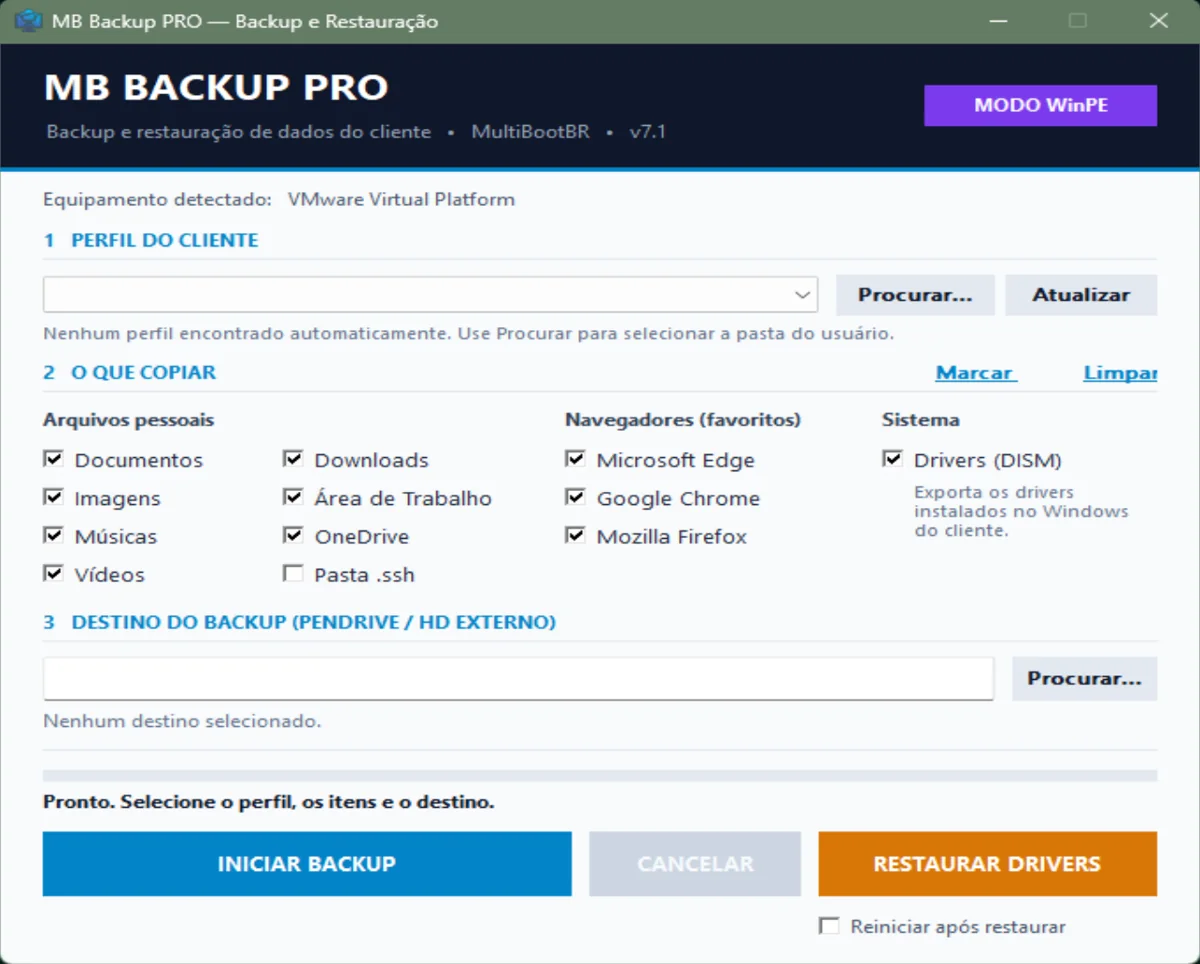1200x964 pixels.
Task: Click 'Navegadores (favoritos)' group label
Action: [683, 420]
